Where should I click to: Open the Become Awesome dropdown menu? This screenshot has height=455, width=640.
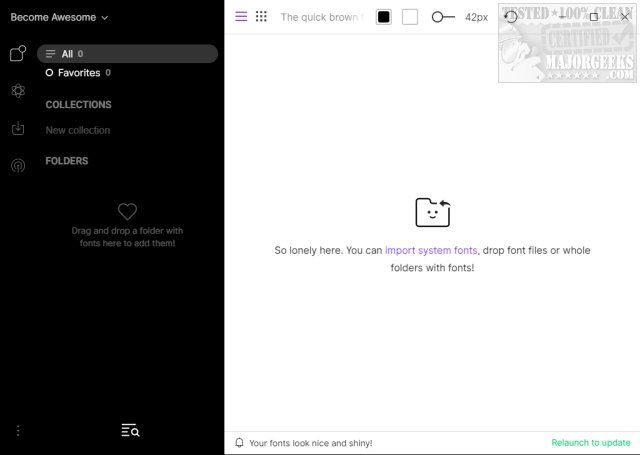tap(59, 17)
